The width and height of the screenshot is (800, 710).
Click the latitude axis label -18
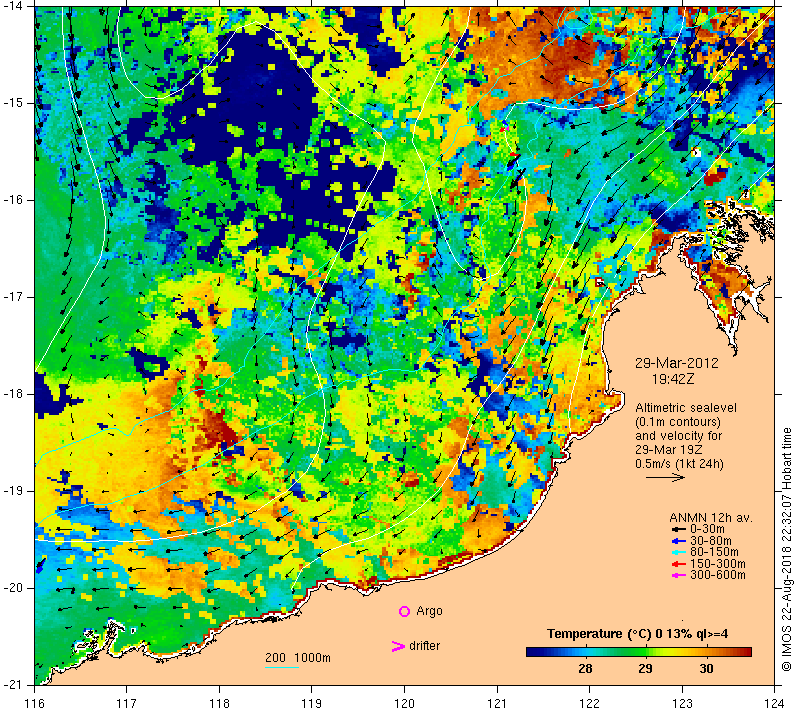[12, 394]
